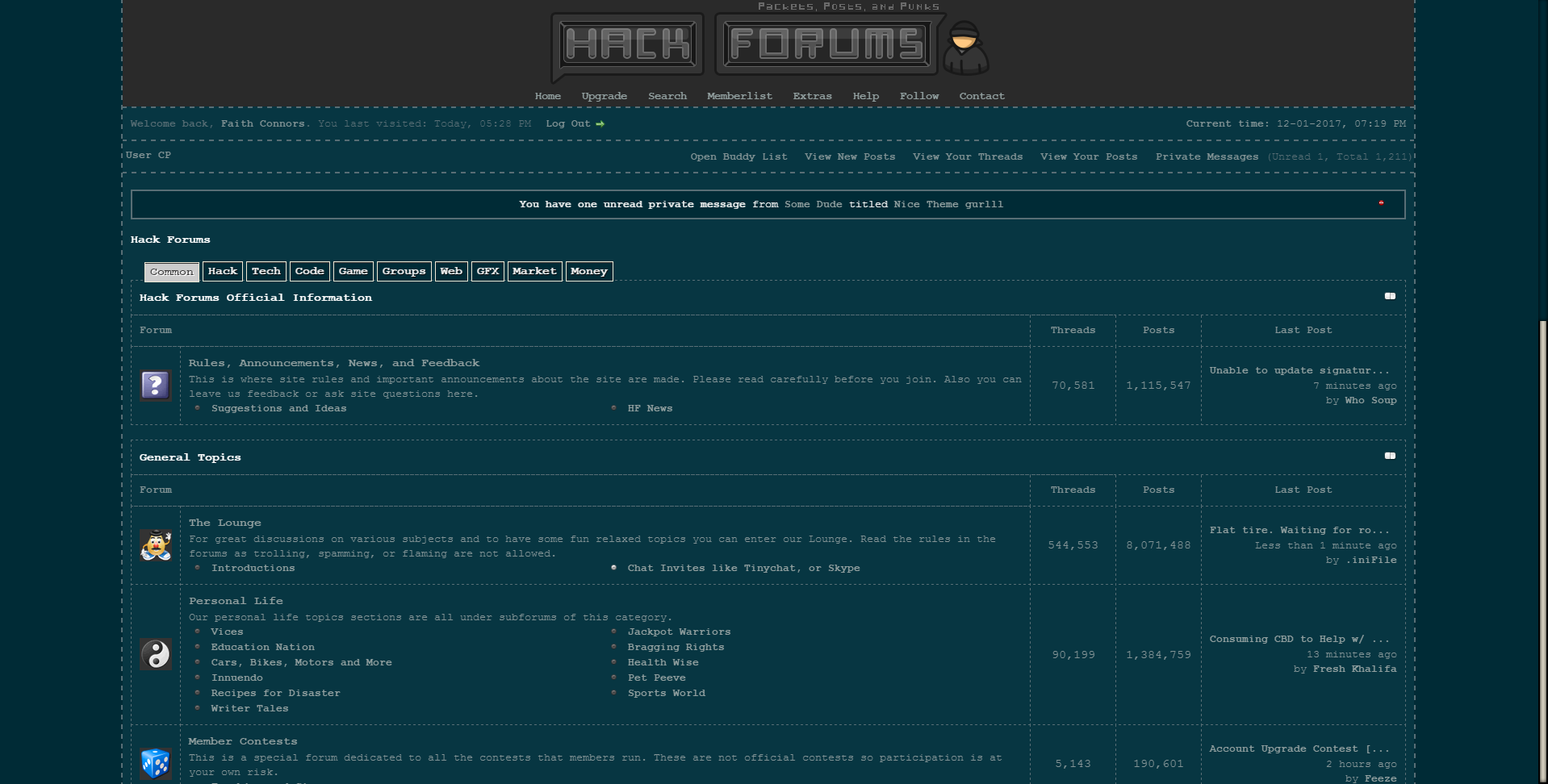Open message sender Some Dude's profile
1548x784 pixels.
click(814, 204)
